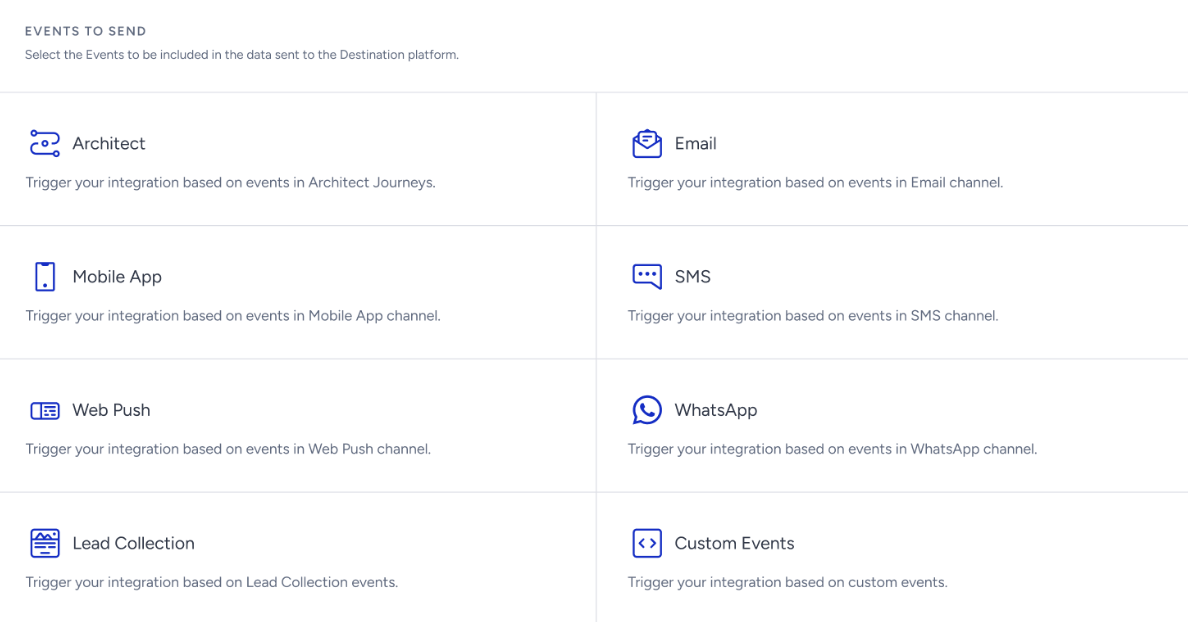The width and height of the screenshot is (1188, 622).
Task: Choose the Email event title
Action: point(696,143)
